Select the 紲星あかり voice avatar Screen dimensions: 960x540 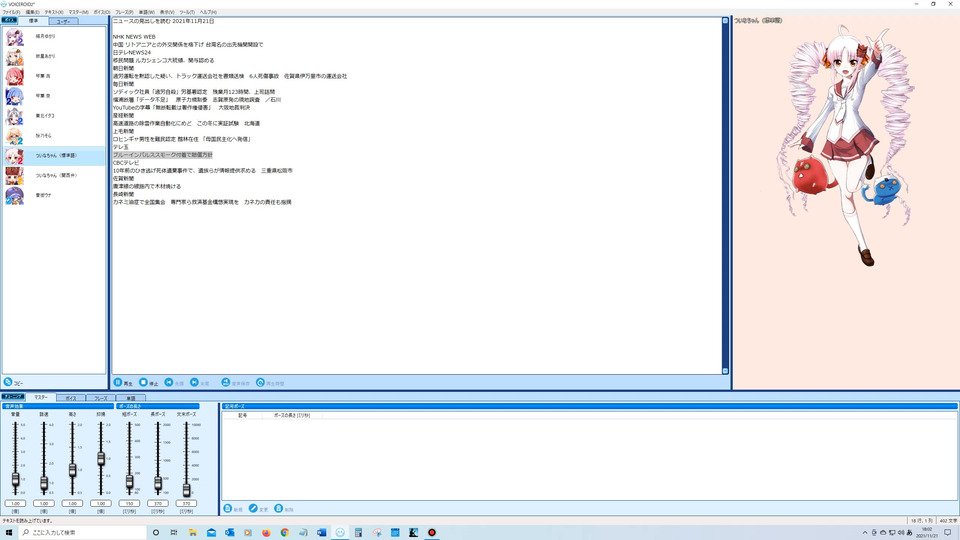pyautogui.click(x=15, y=56)
